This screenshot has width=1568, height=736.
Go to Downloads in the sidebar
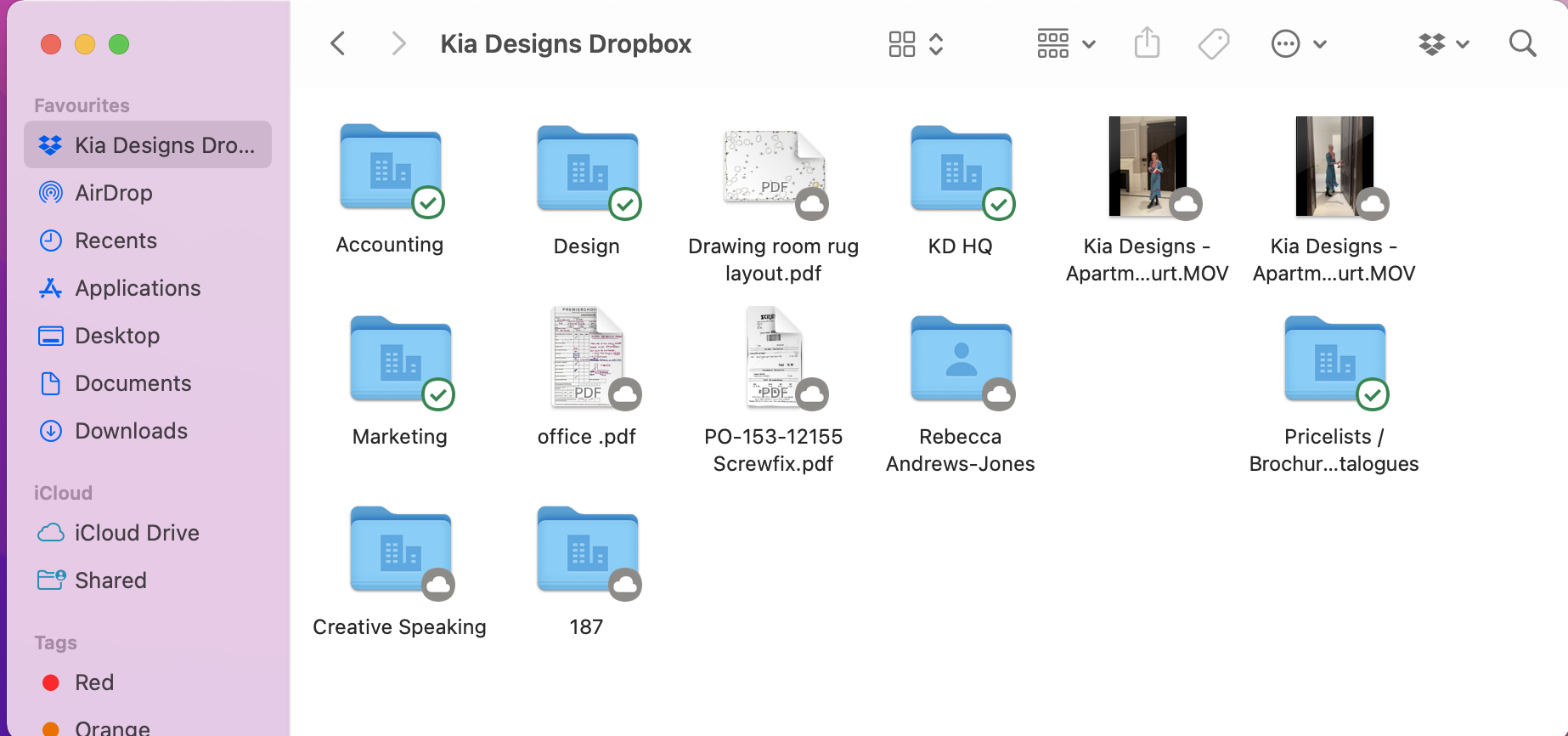tap(131, 431)
